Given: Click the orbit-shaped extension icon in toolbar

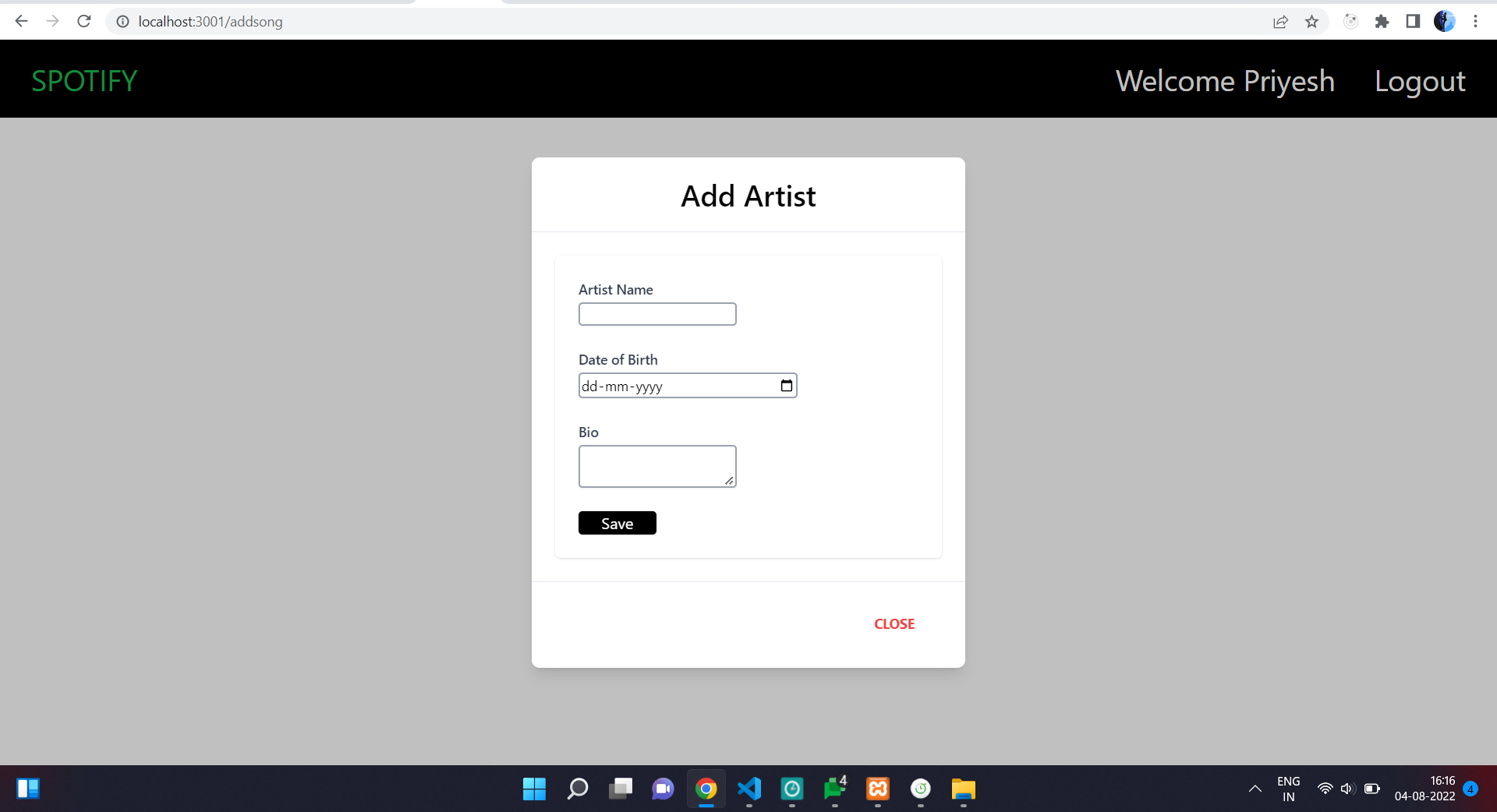Looking at the screenshot, I should coord(1350,21).
